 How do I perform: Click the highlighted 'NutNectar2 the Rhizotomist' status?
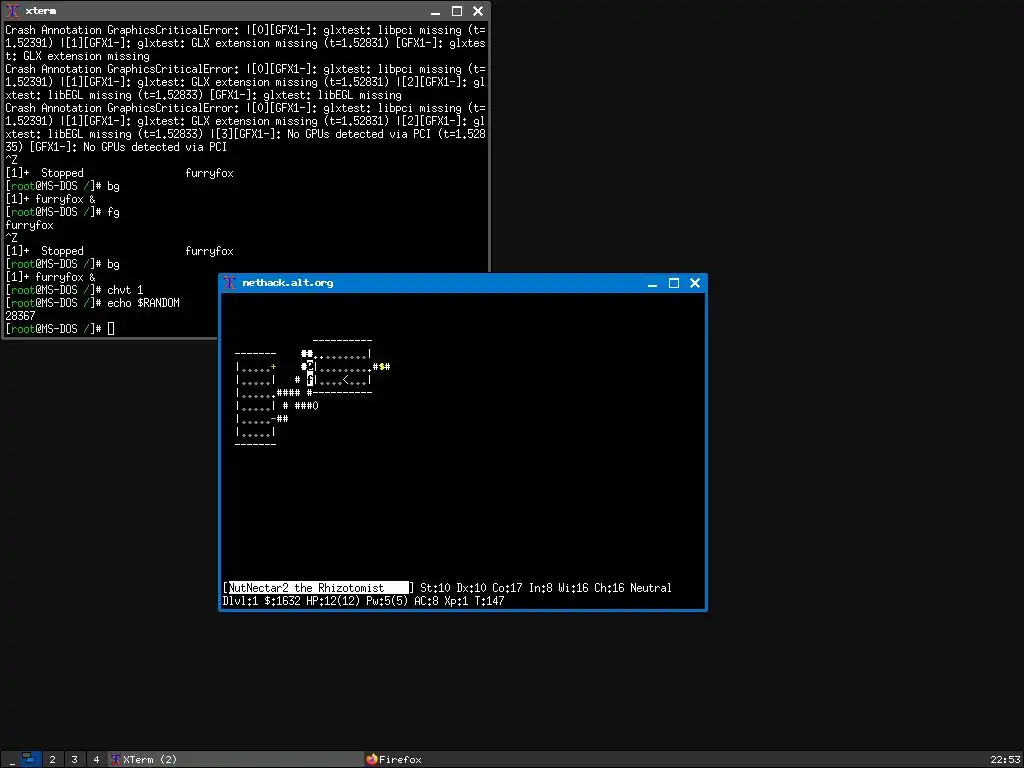click(318, 588)
